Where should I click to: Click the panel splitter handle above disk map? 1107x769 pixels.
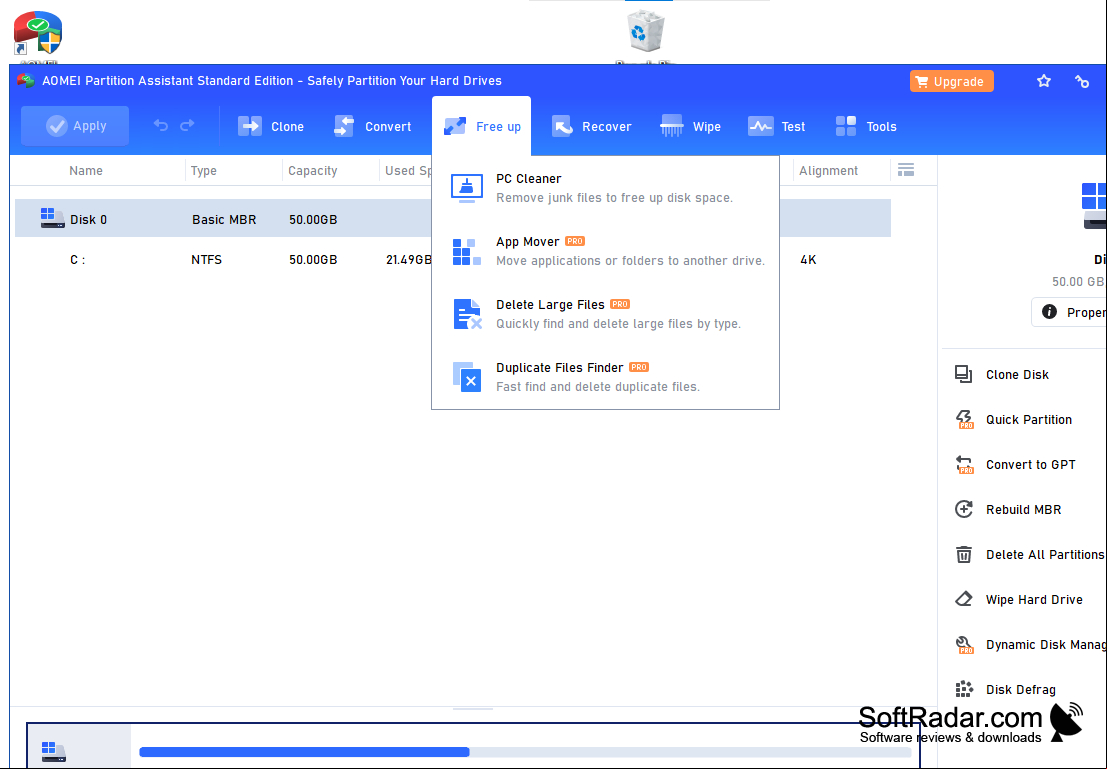pos(472,708)
